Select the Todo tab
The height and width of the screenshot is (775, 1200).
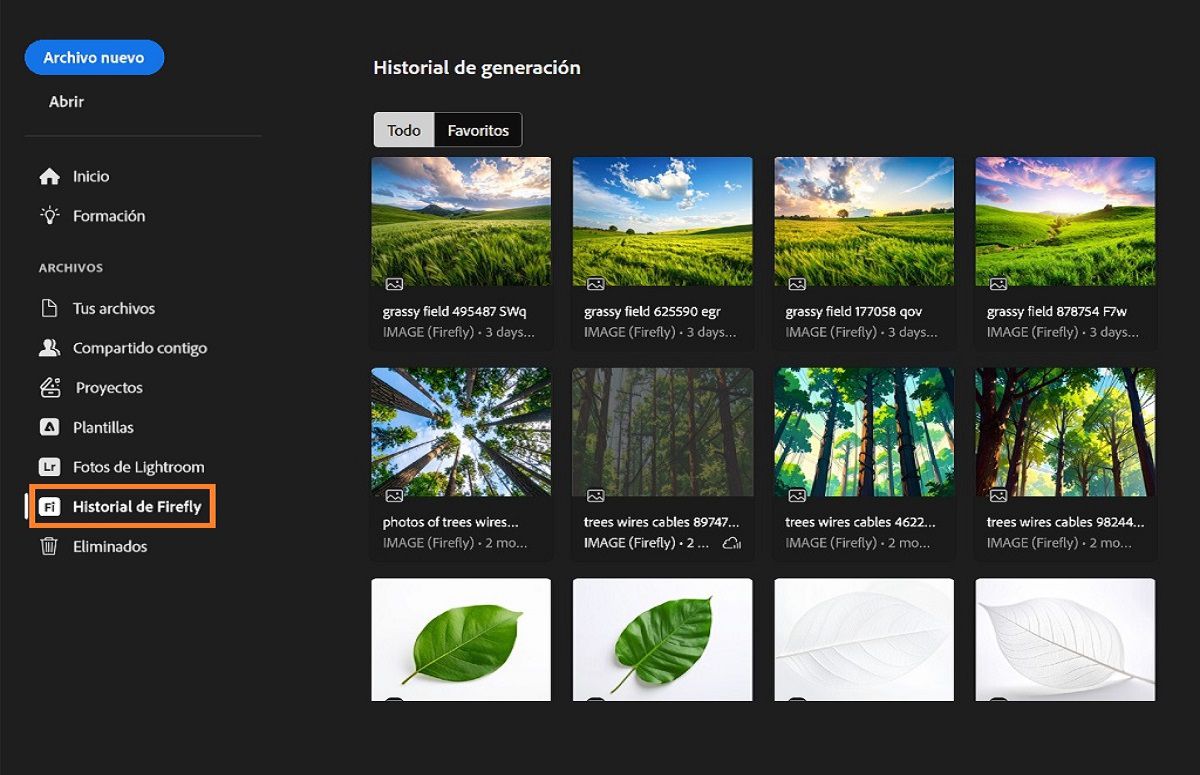404,130
